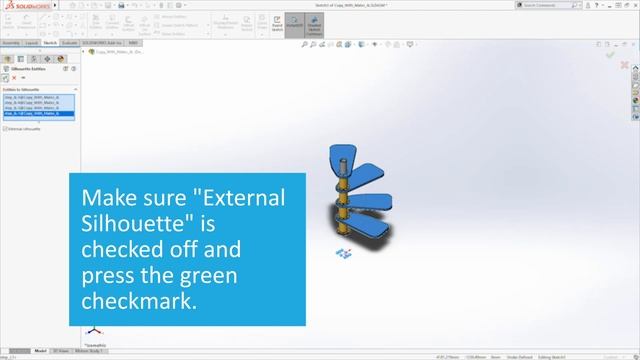Click Move Entities in the ribbon
The height and width of the screenshot is (360, 640).
pyautogui.click(x=170, y=34)
